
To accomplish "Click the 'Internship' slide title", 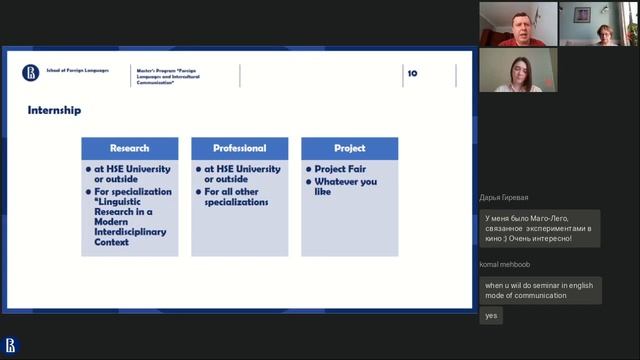I will tap(54, 110).
